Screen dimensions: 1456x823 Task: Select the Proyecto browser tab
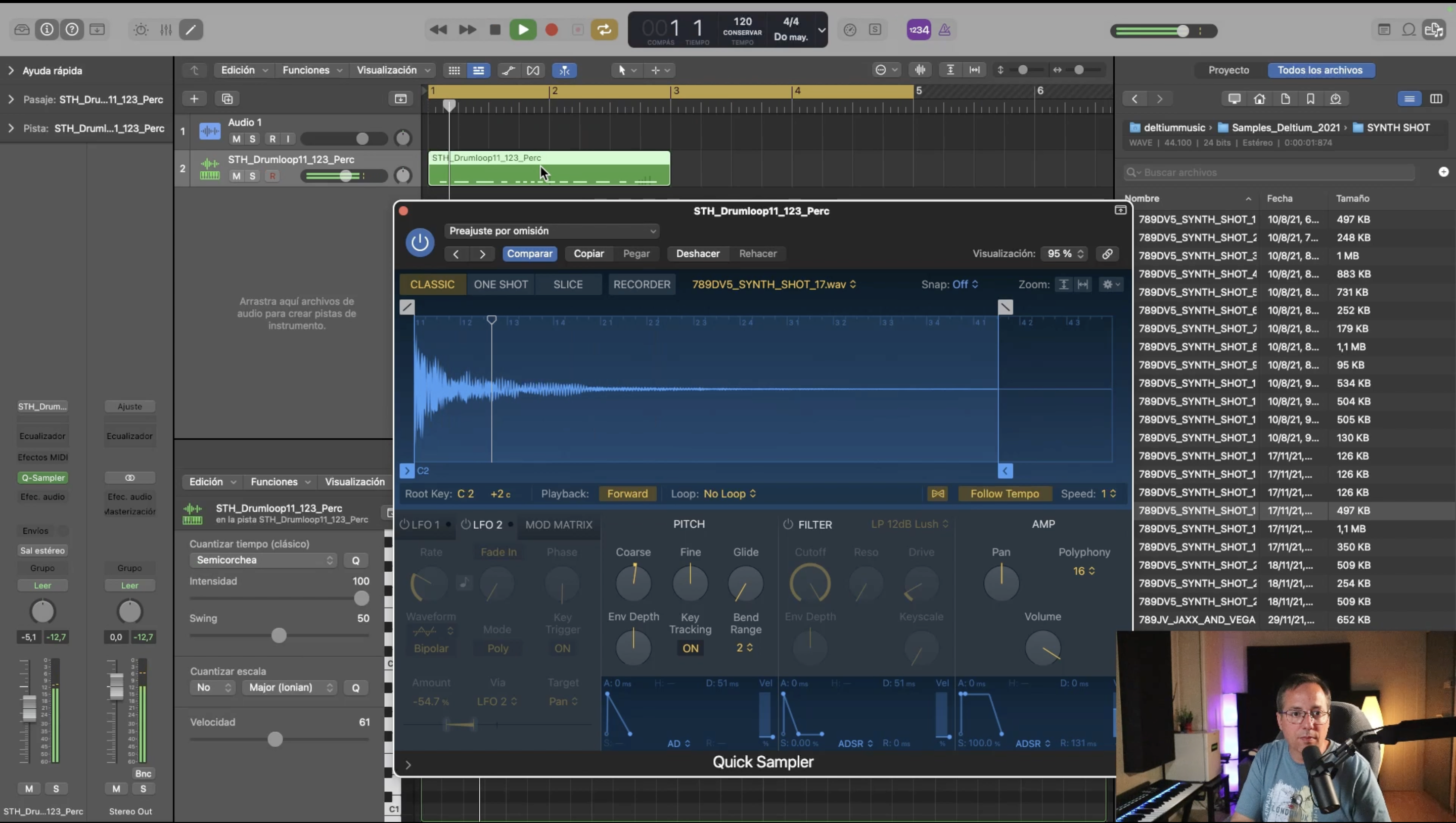[x=1228, y=70]
